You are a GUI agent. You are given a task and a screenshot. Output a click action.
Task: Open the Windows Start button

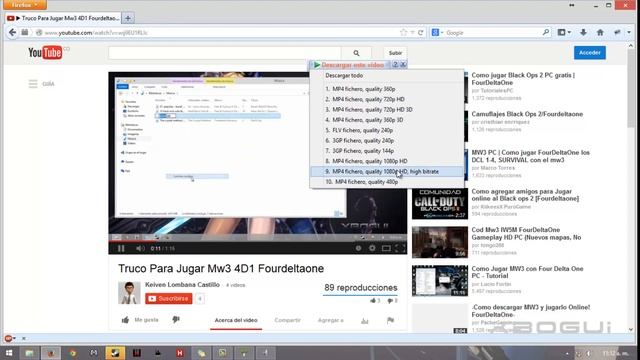click(9, 353)
